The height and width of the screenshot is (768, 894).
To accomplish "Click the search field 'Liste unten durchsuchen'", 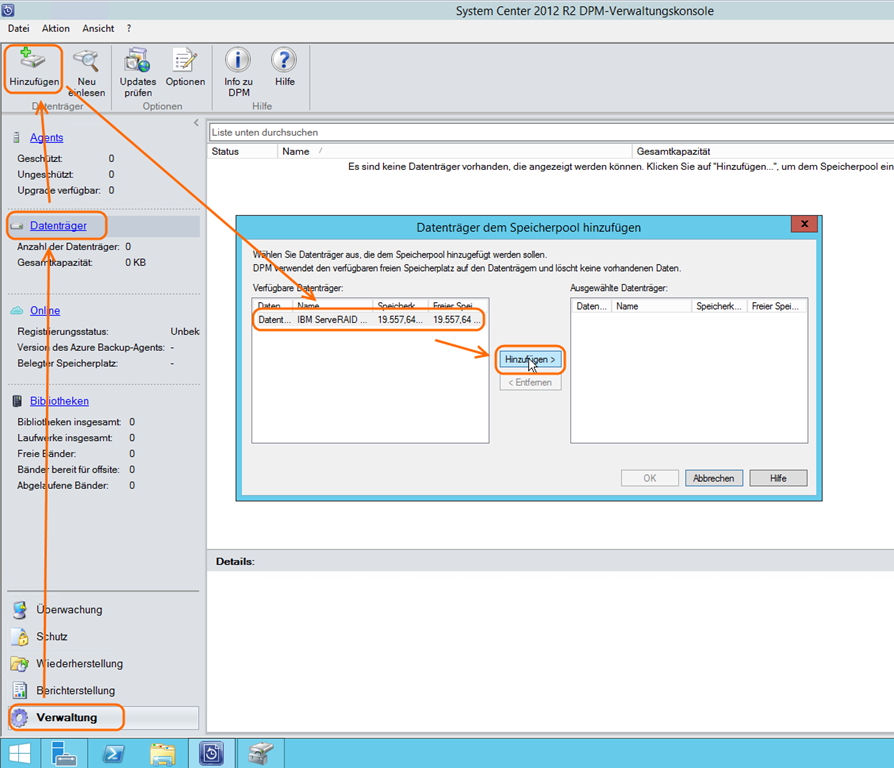I will [x=550, y=132].
